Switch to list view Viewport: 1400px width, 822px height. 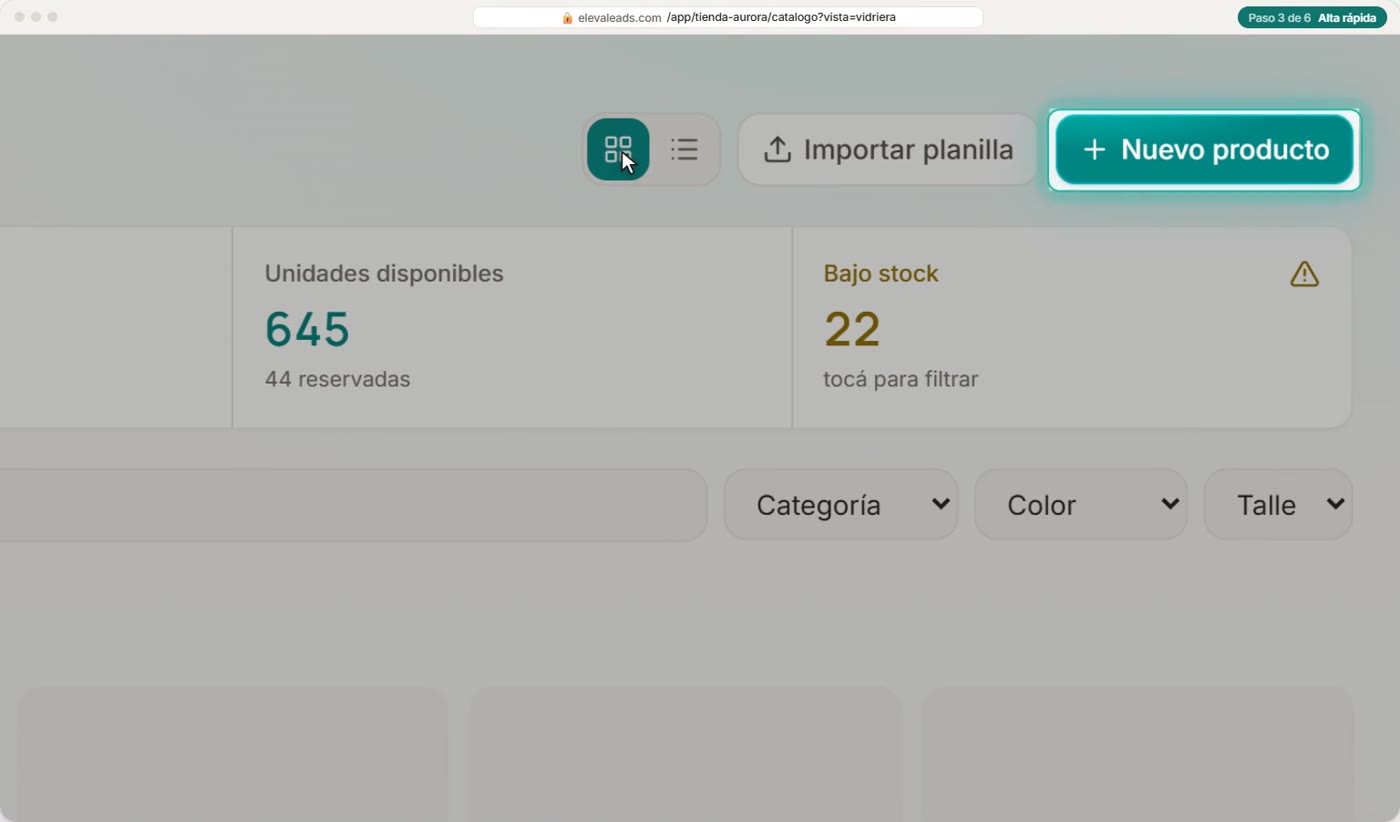click(684, 149)
